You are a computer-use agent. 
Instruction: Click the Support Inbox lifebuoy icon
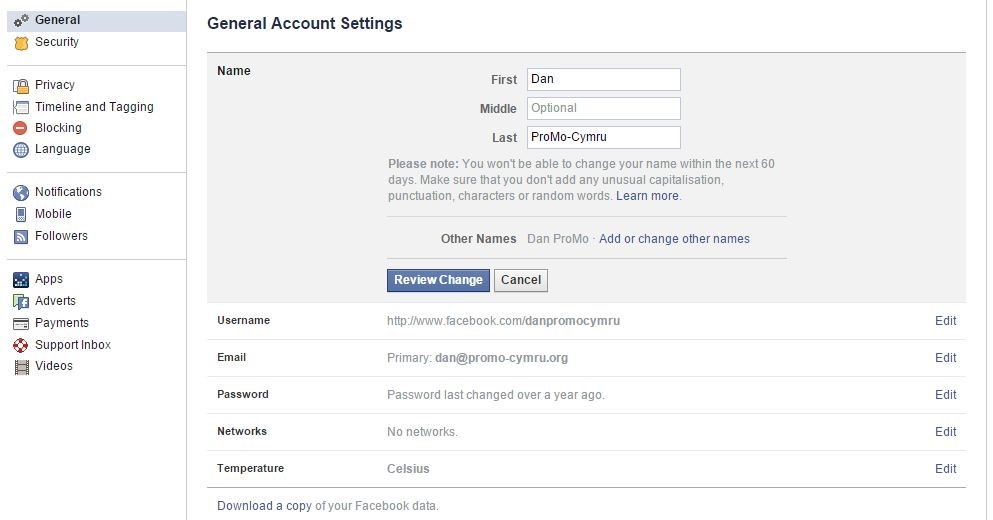21,345
